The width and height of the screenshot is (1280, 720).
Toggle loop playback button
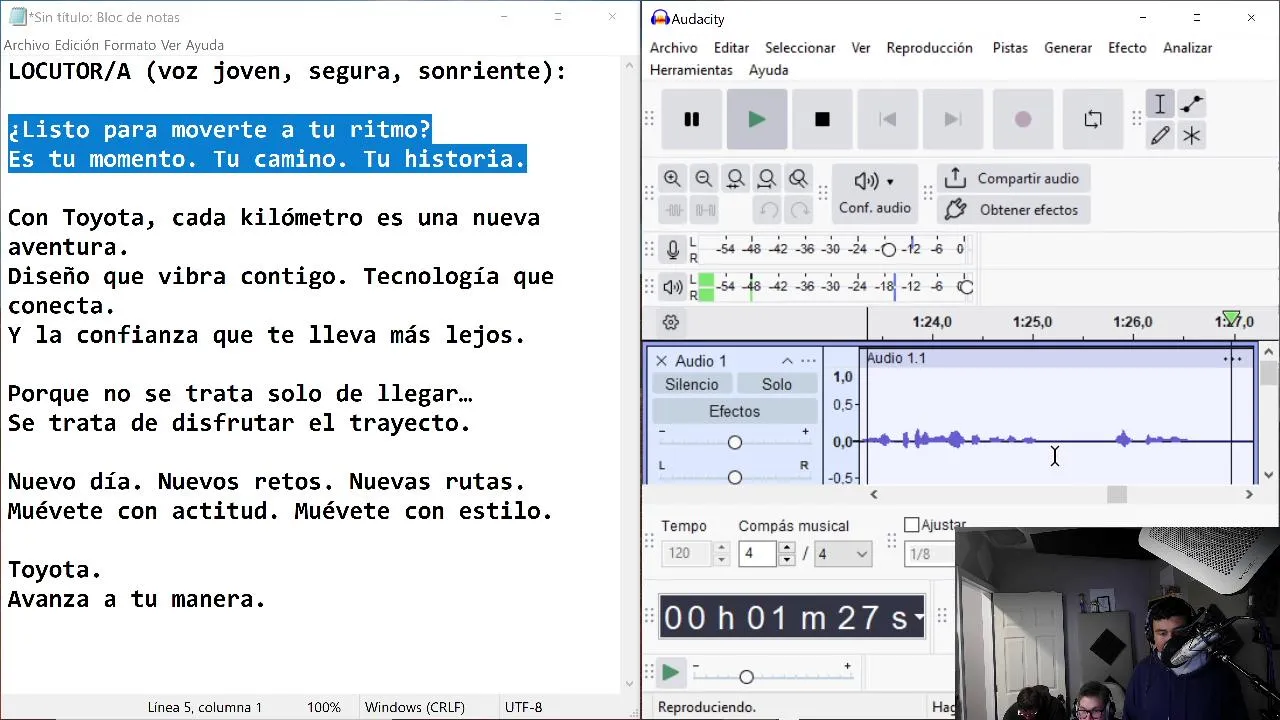(1093, 119)
